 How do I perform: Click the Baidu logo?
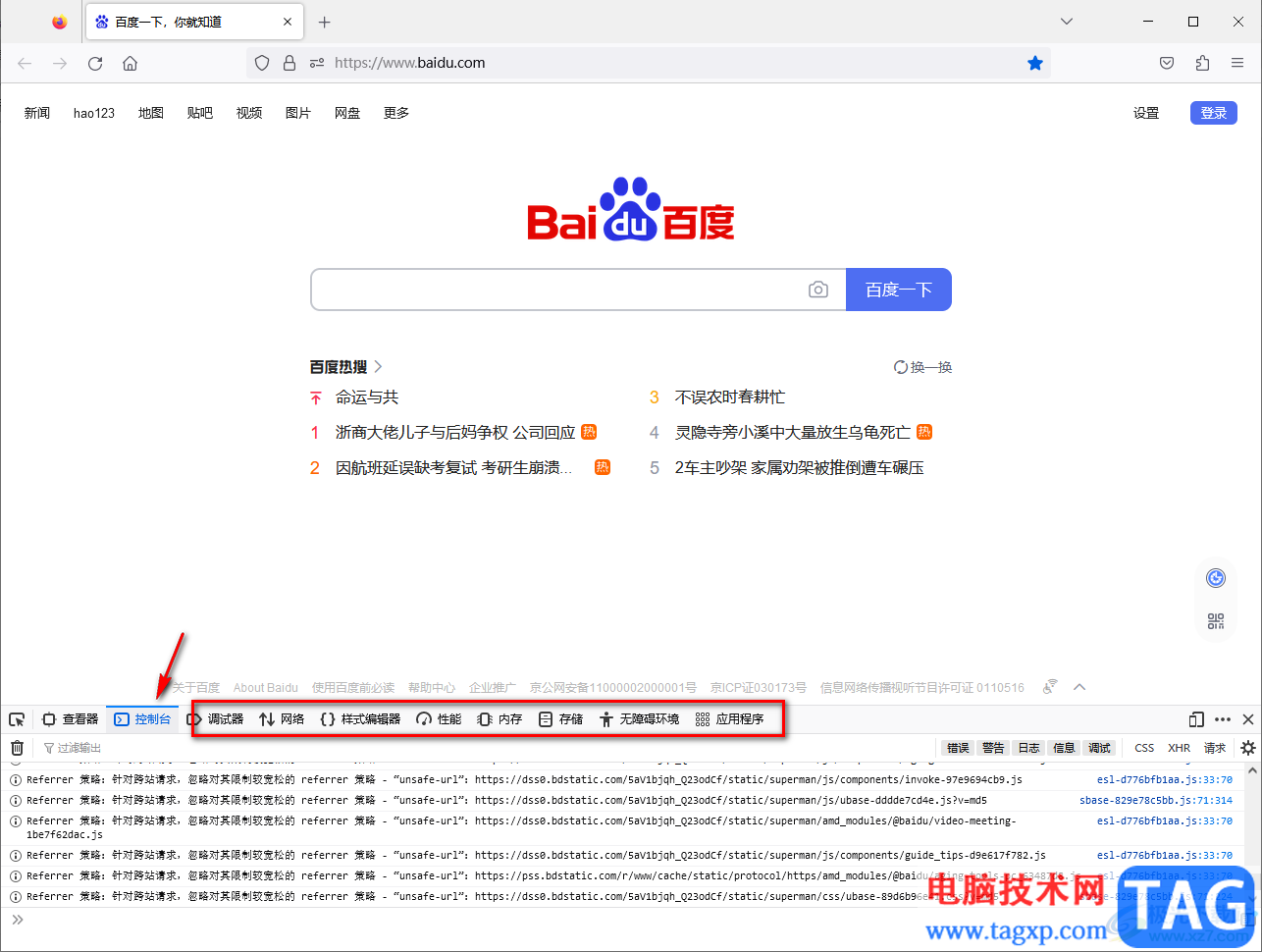tap(631, 209)
